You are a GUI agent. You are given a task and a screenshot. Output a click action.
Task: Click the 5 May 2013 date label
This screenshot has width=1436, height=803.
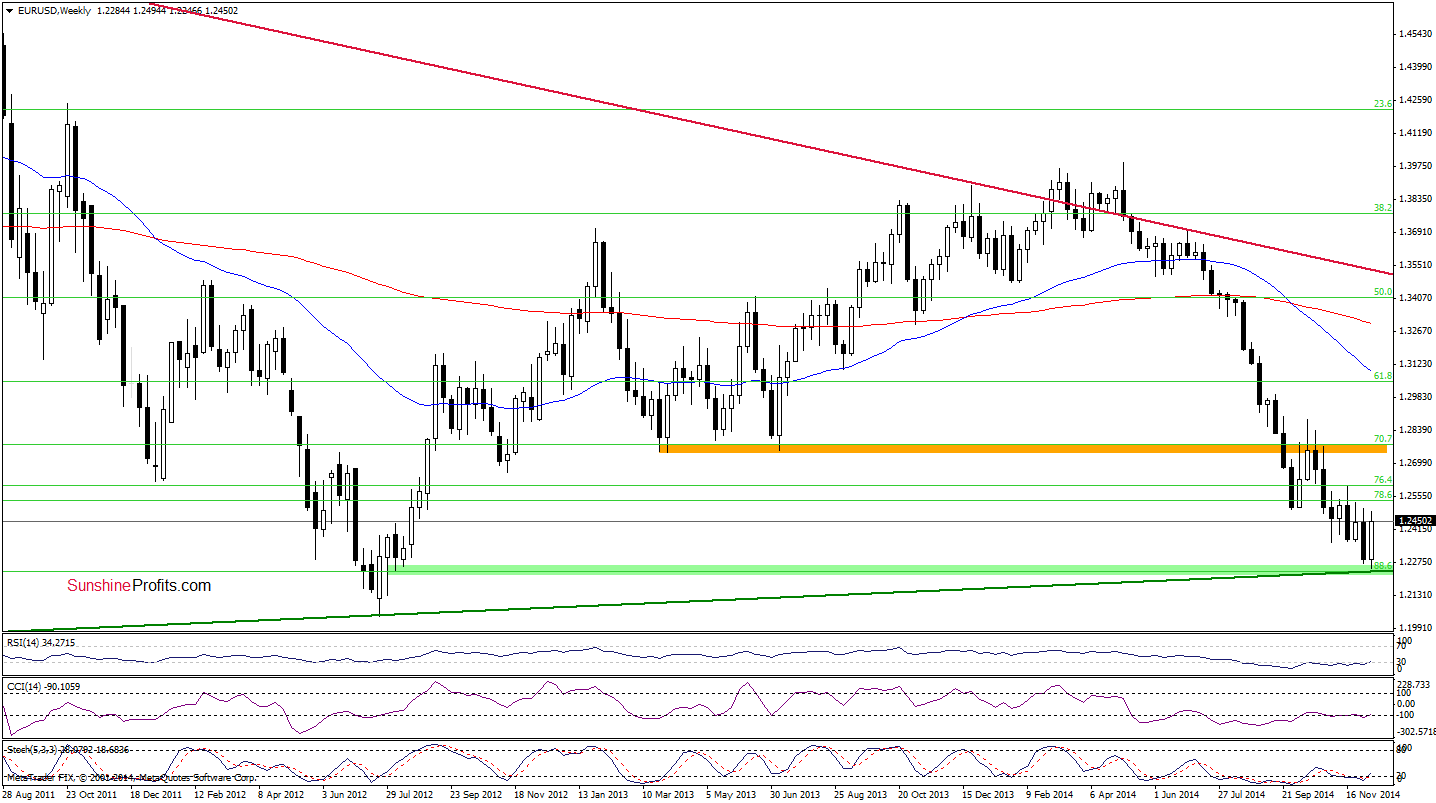(x=731, y=795)
